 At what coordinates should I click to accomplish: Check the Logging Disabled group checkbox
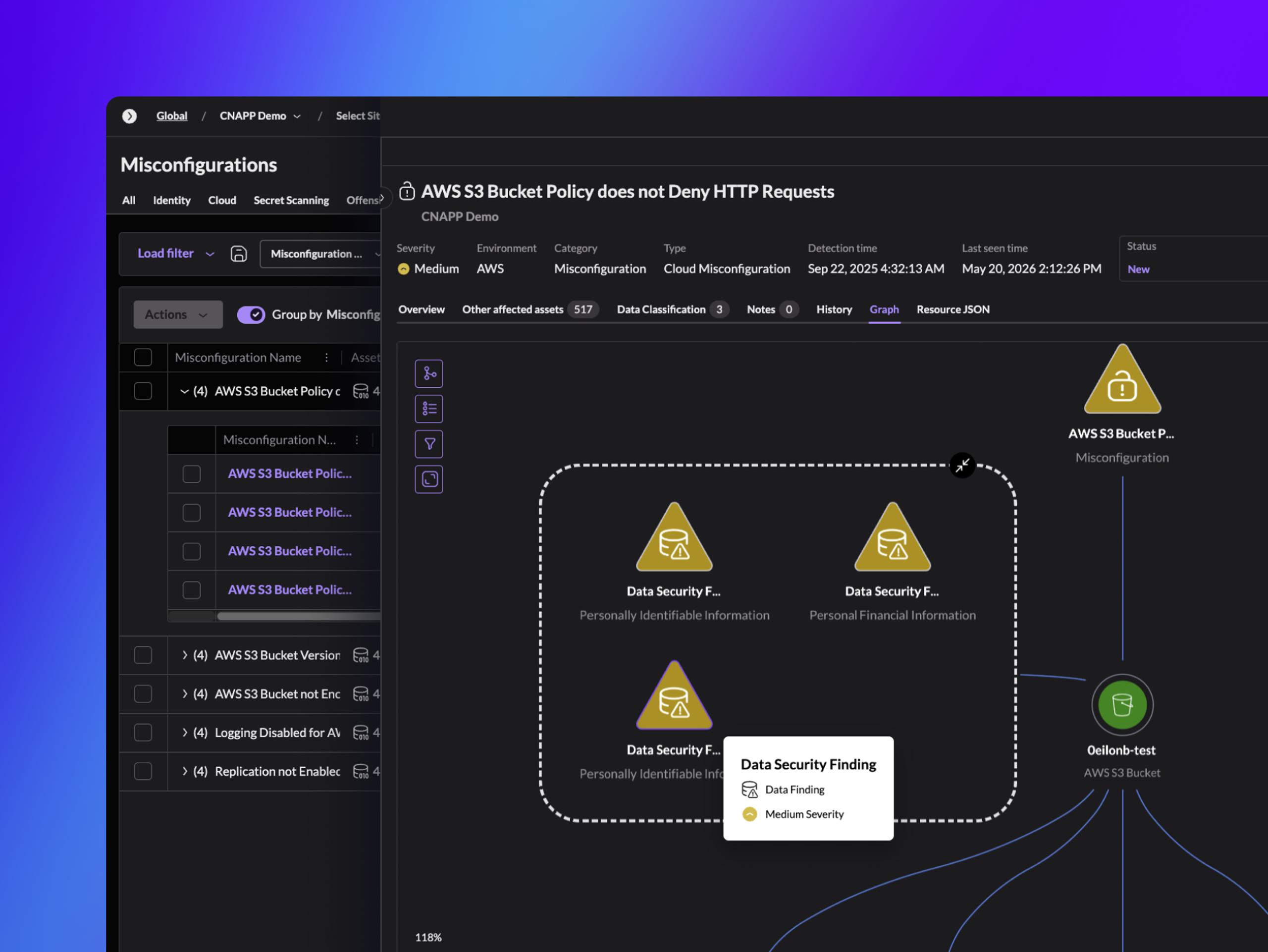point(143,733)
